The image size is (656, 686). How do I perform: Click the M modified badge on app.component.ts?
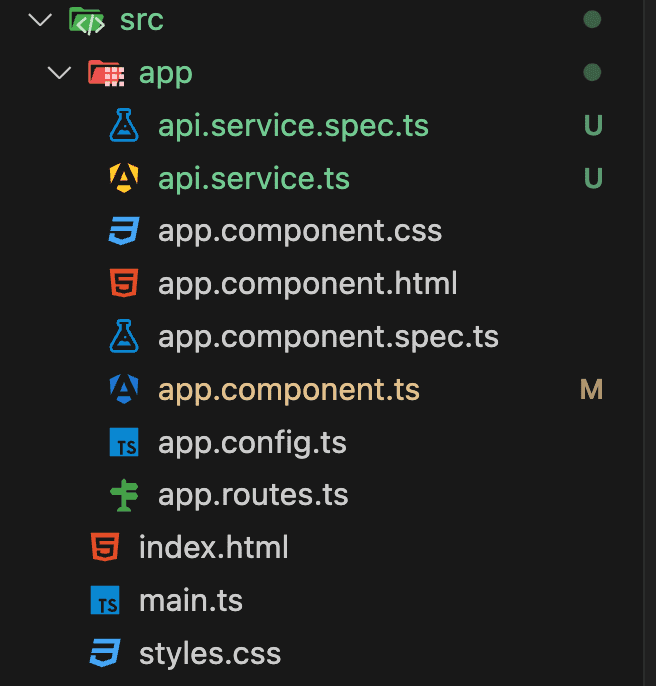tap(591, 390)
